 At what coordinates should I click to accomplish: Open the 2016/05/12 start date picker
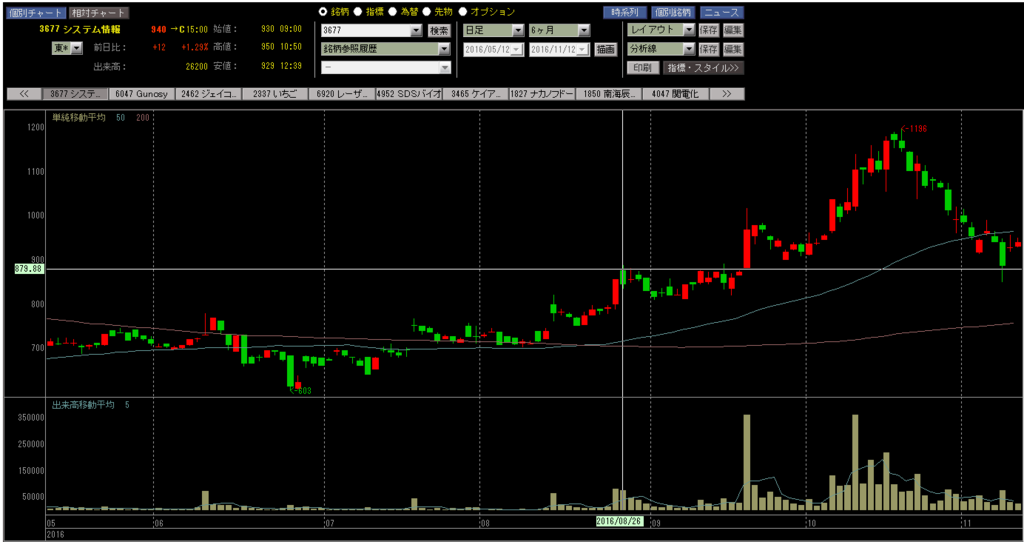(x=494, y=49)
